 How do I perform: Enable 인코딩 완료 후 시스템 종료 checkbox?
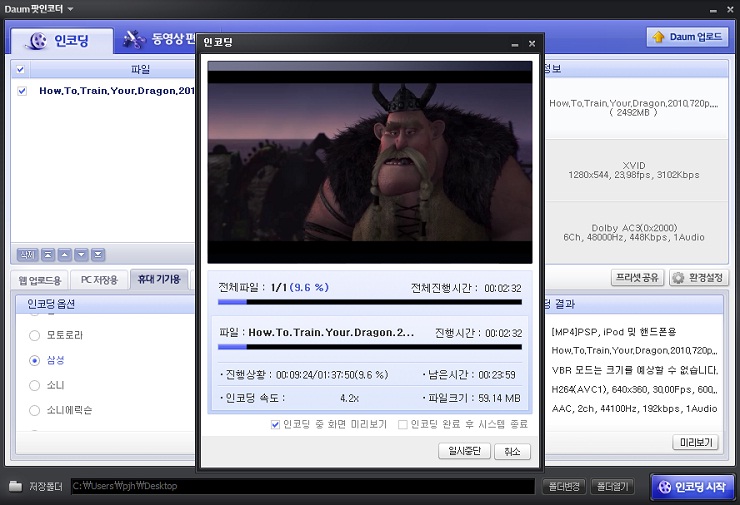tap(403, 425)
